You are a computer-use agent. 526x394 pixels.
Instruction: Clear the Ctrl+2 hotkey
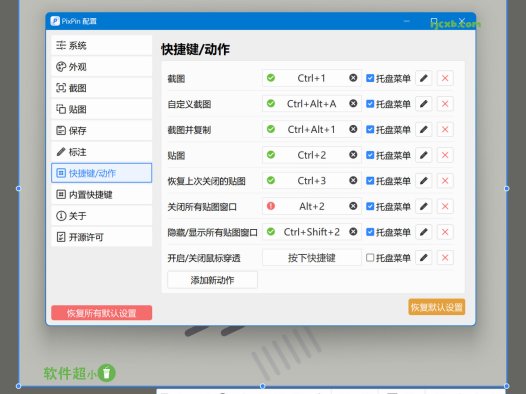[x=353, y=155]
